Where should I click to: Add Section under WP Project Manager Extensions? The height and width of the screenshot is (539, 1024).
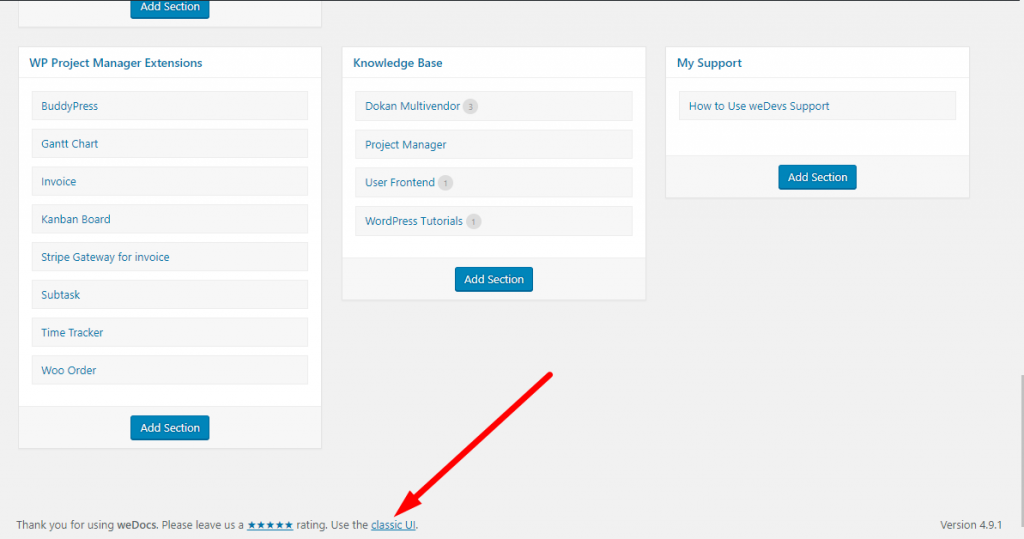170,428
